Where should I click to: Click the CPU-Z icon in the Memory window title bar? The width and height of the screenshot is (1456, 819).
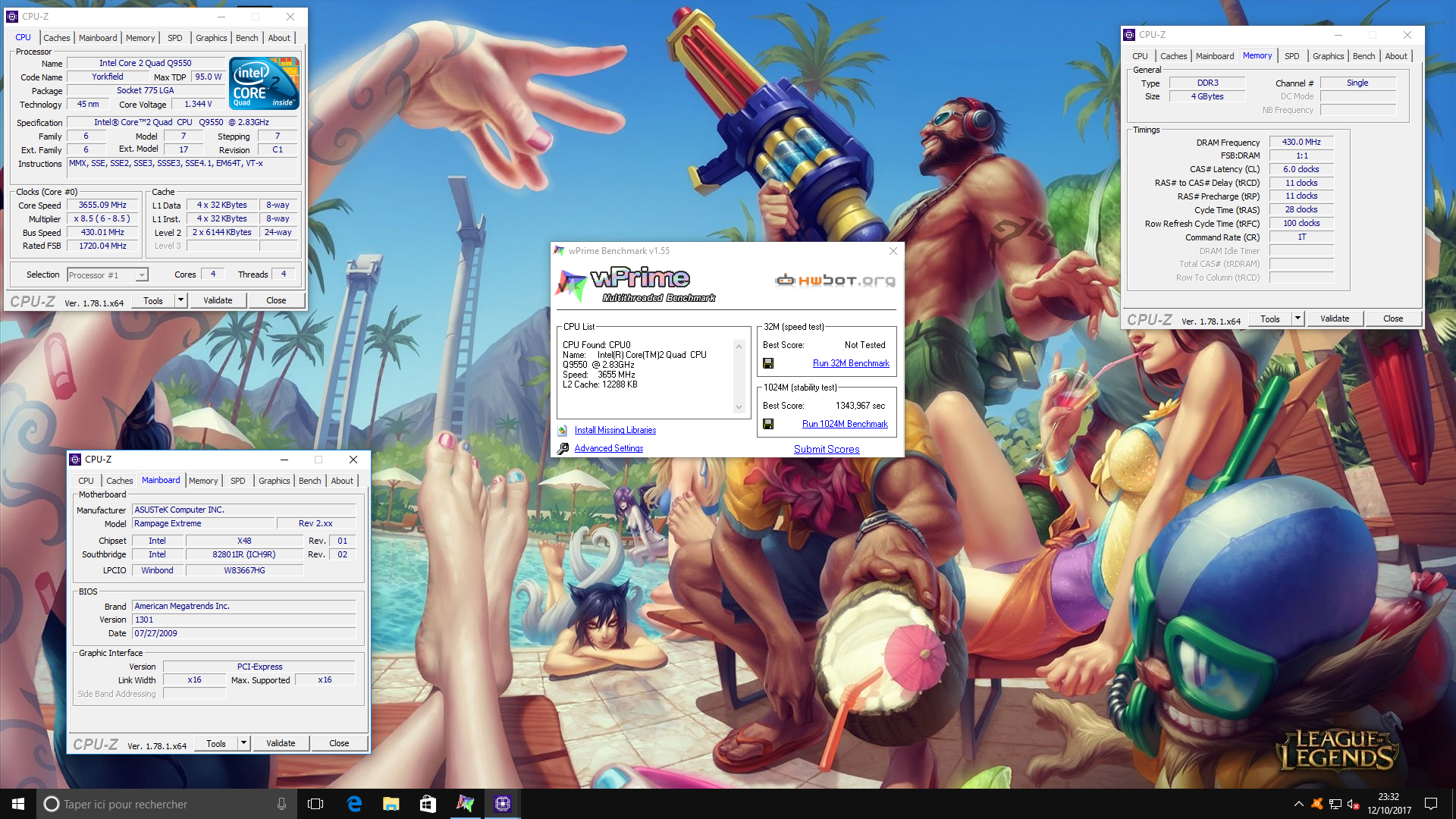click(x=1129, y=35)
